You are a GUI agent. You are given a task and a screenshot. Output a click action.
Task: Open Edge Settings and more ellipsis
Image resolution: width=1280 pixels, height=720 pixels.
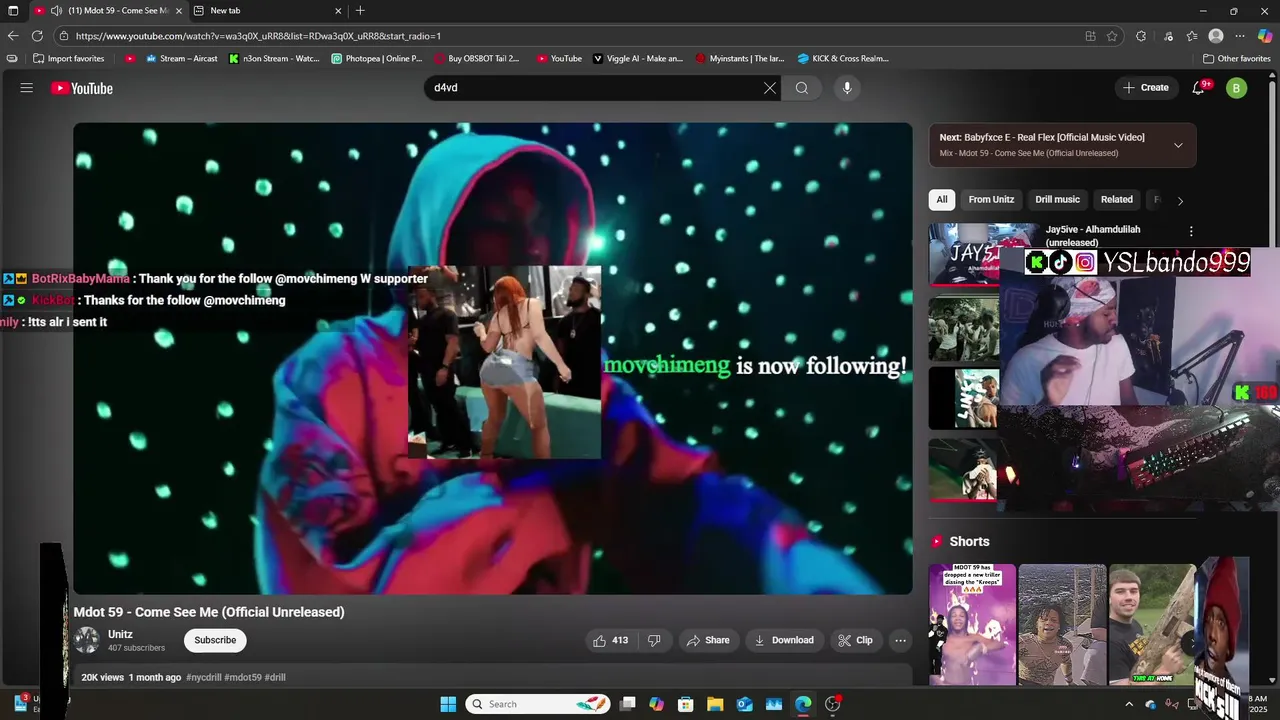pos(1240,36)
